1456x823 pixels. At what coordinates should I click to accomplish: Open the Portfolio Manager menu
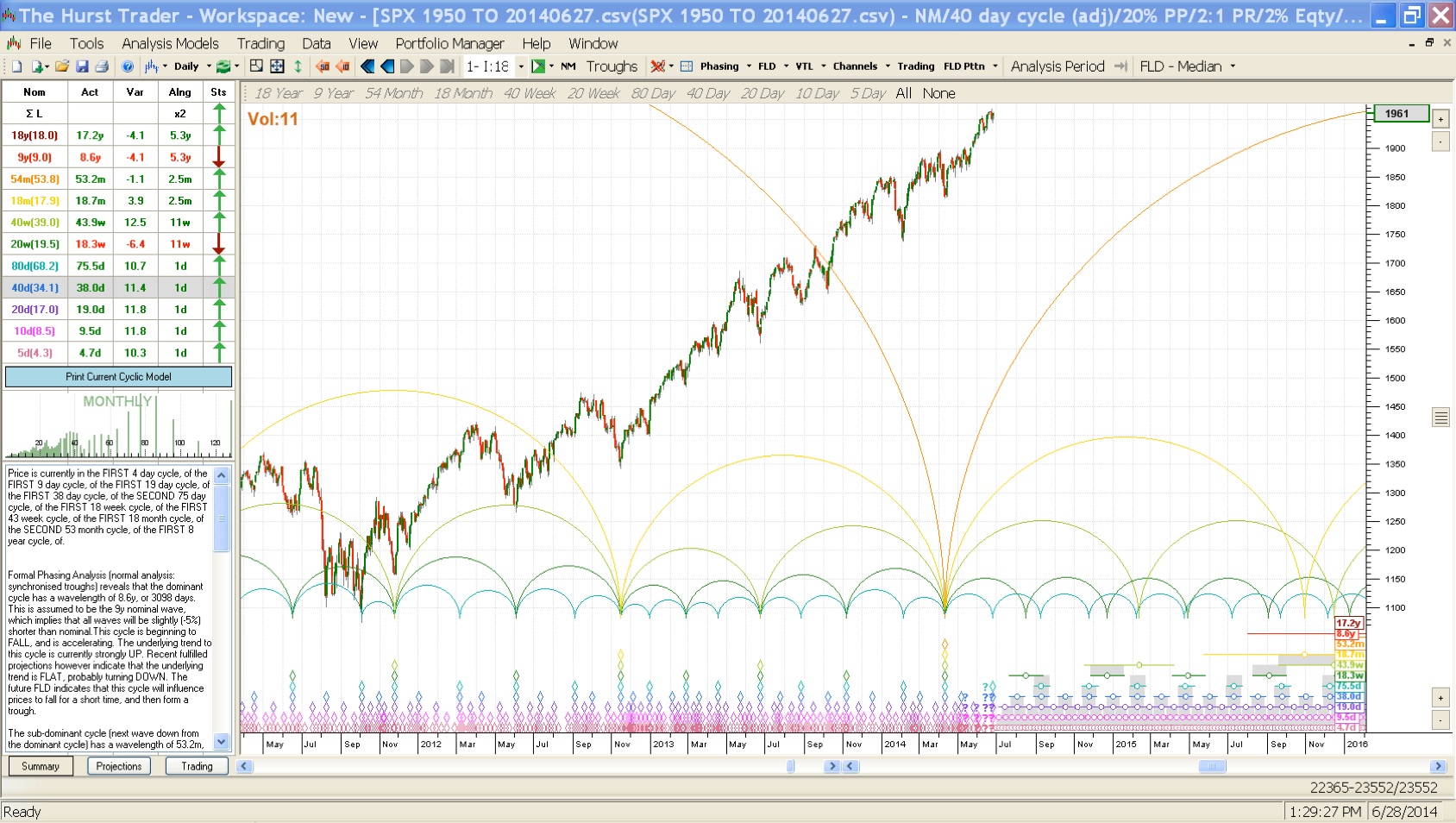click(449, 43)
